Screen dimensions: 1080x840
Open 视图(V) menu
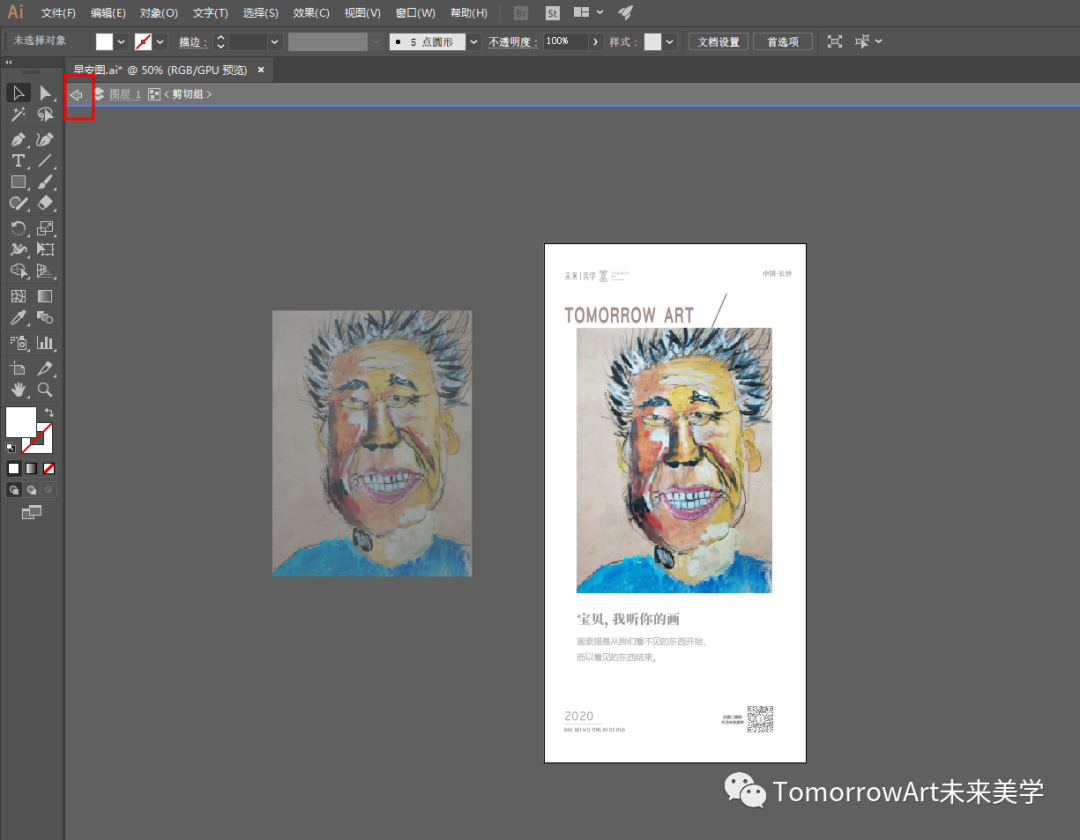(x=362, y=12)
